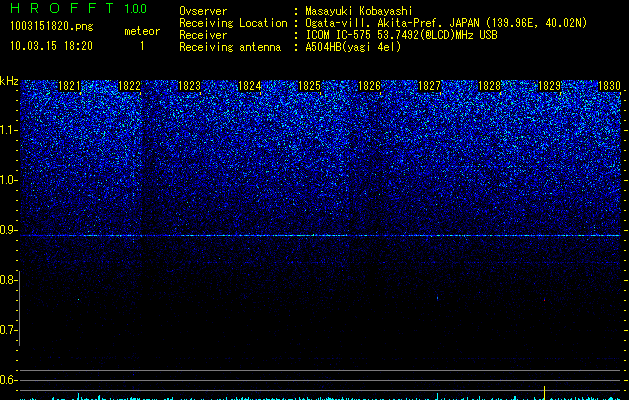Click the 1827 time marker
The image size is (629, 400).
429,85
